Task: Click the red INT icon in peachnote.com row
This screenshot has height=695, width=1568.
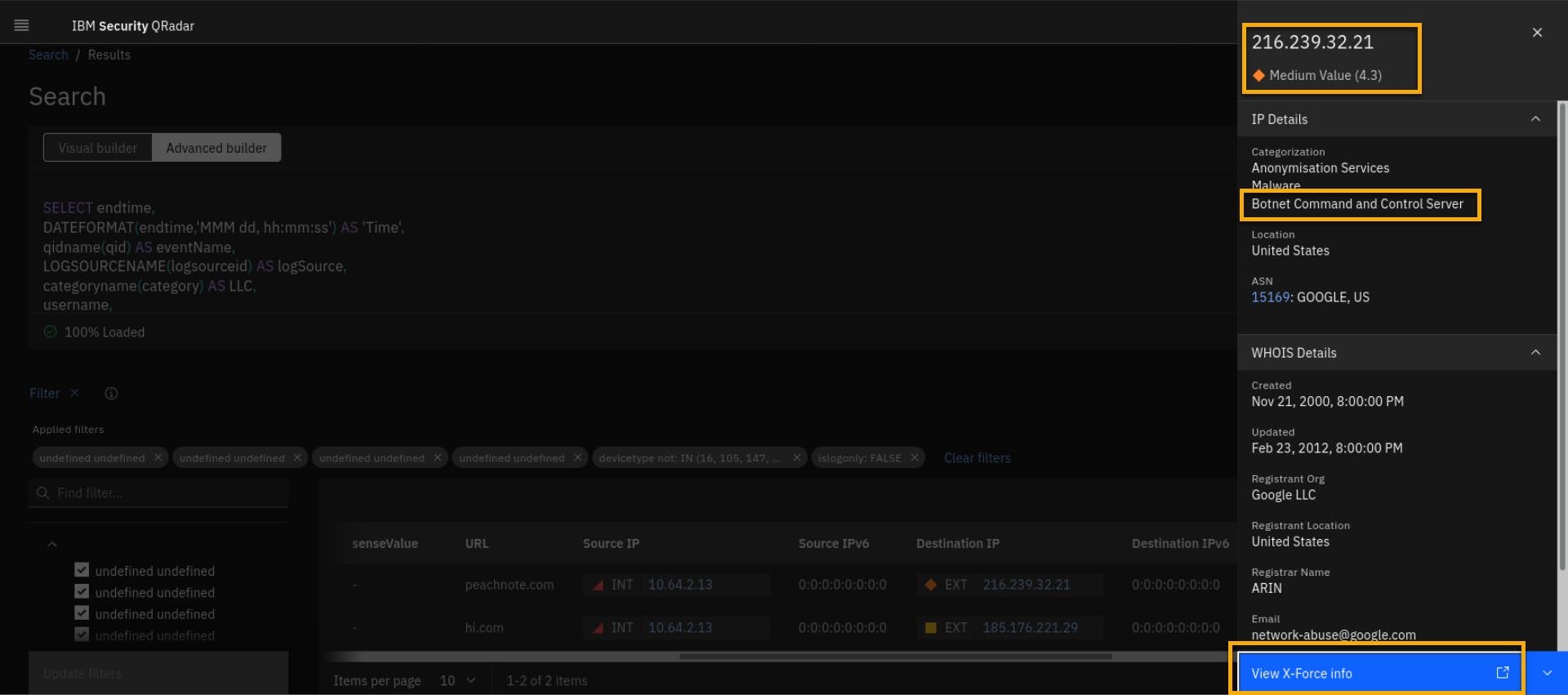Action: click(x=598, y=585)
